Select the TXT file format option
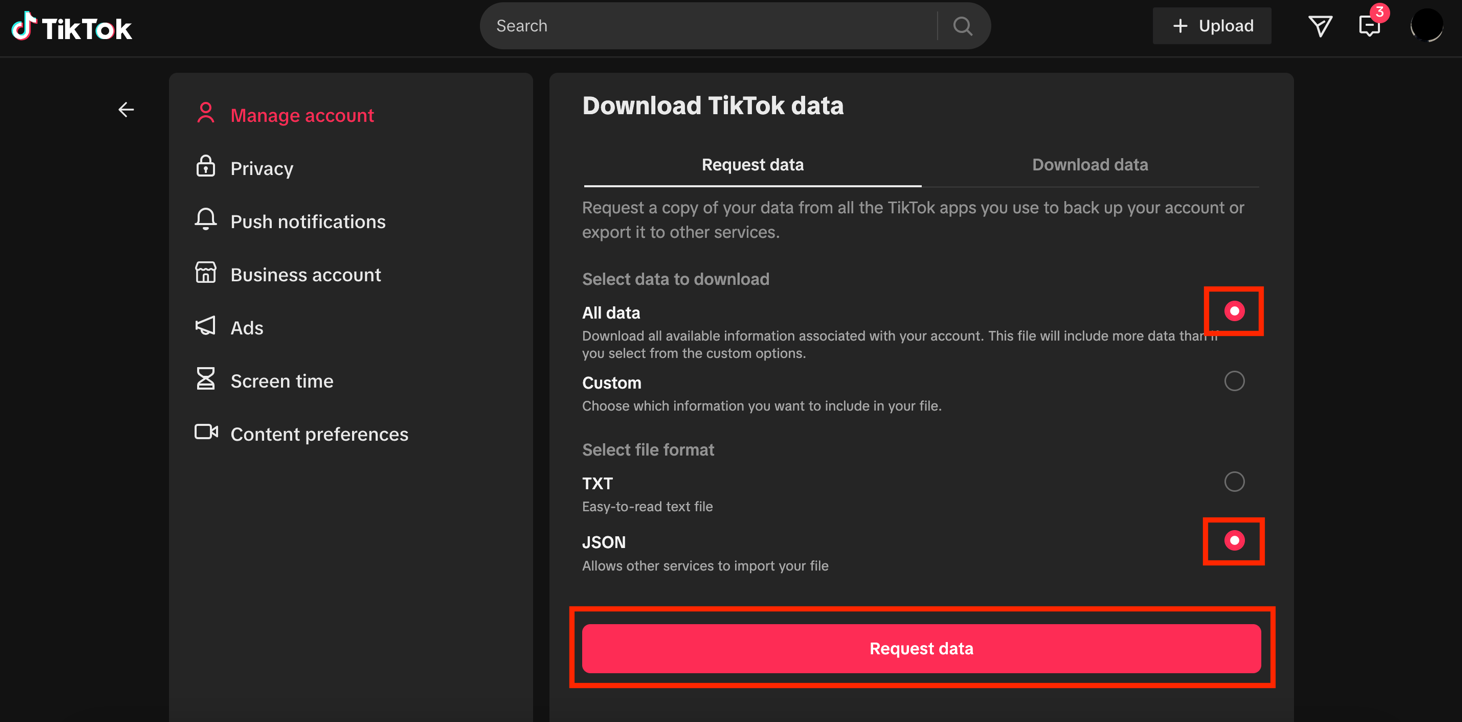 [1234, 481]
